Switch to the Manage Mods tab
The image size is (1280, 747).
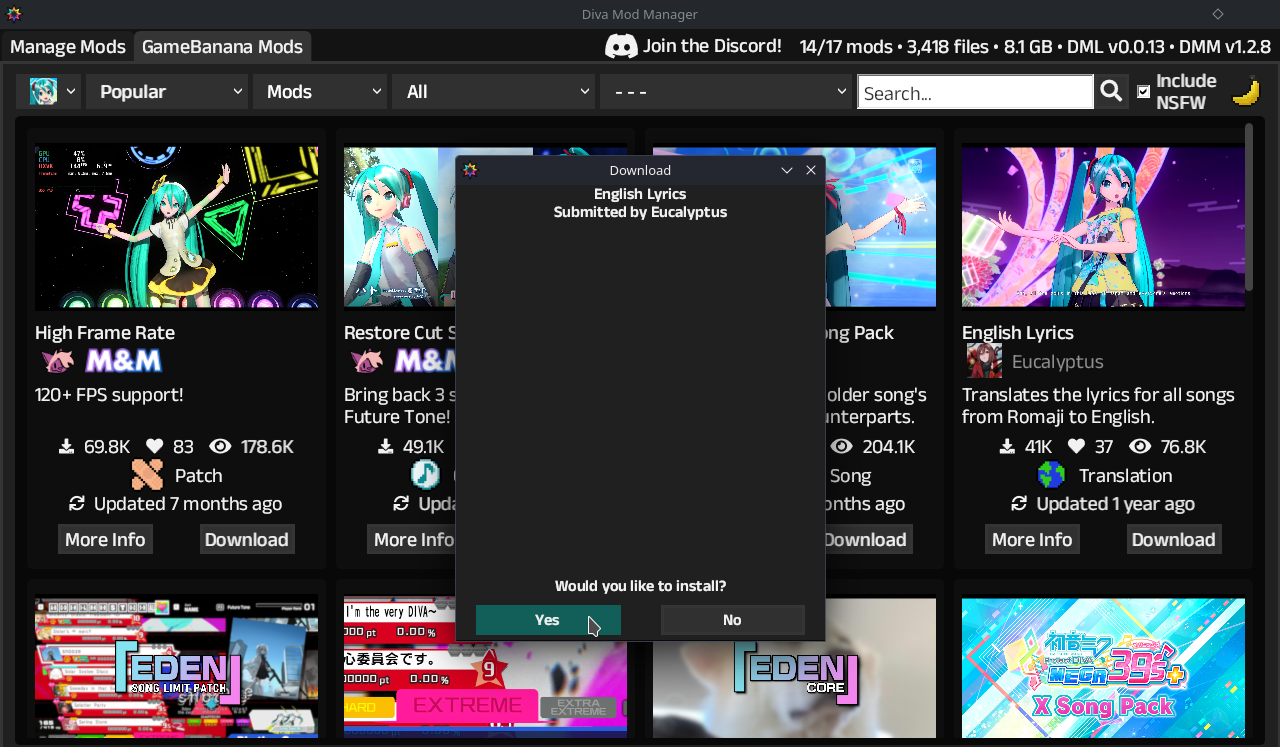(68, 47)
